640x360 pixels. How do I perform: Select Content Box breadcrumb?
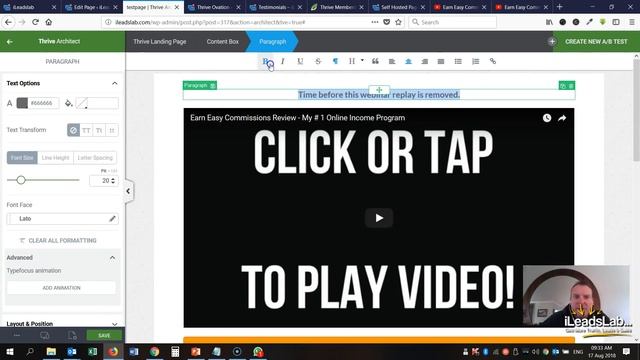[222, 42]
